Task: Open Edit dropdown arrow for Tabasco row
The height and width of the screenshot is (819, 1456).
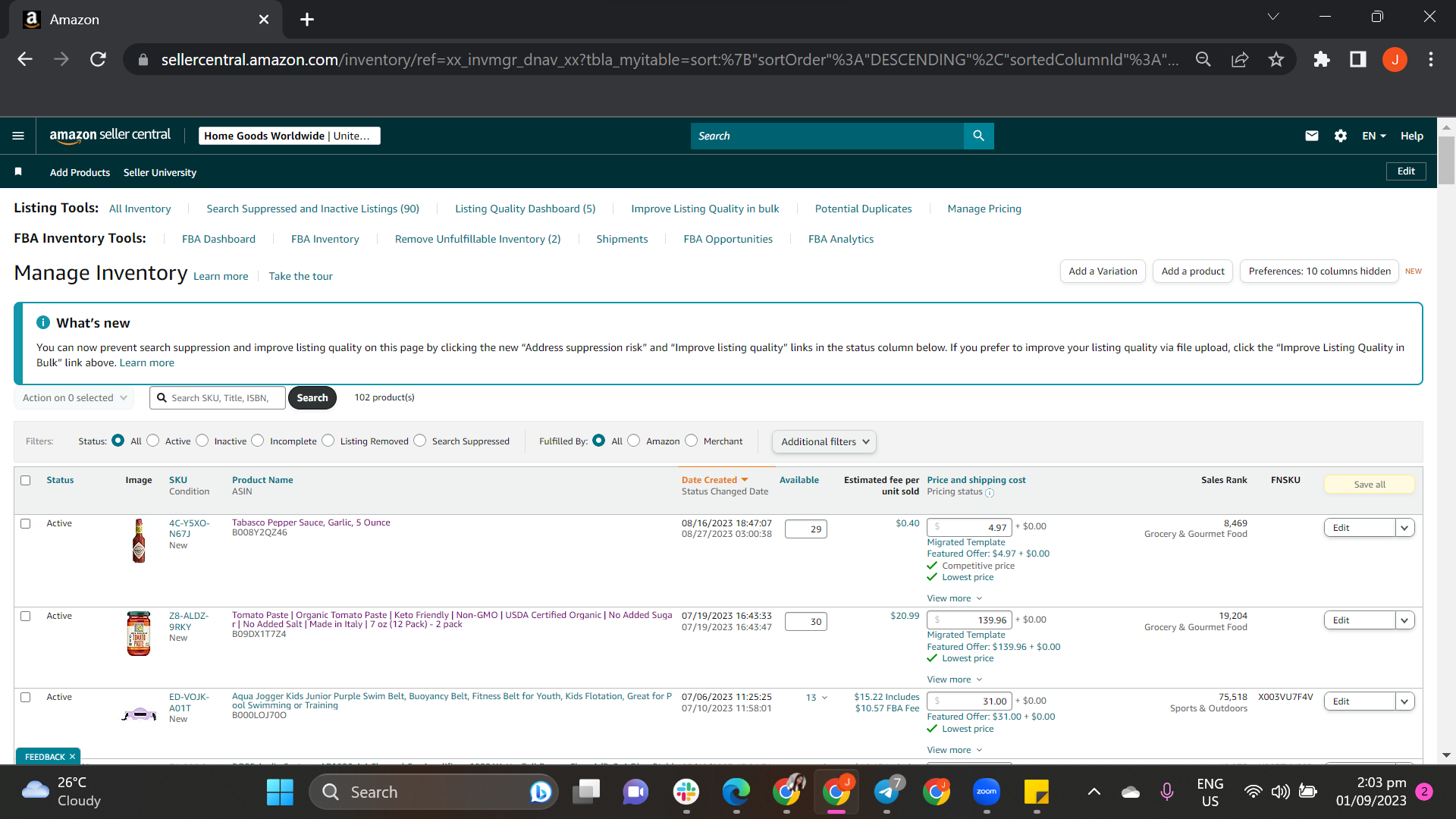Action: 1404,528
